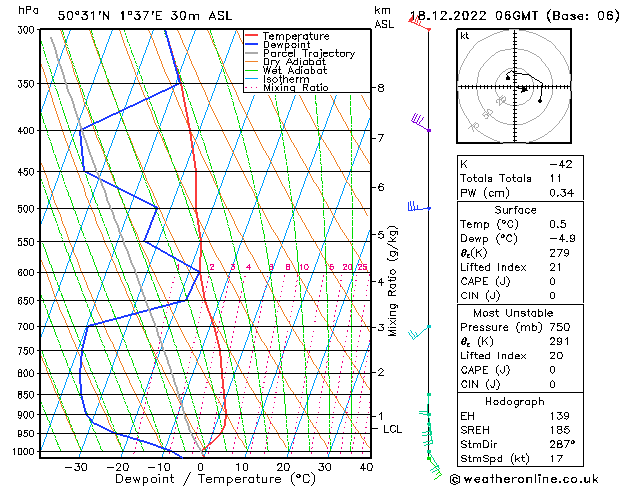
Task: Click the 'Dewpoint / Temperature (°C)' axis title
Action: 215,479
